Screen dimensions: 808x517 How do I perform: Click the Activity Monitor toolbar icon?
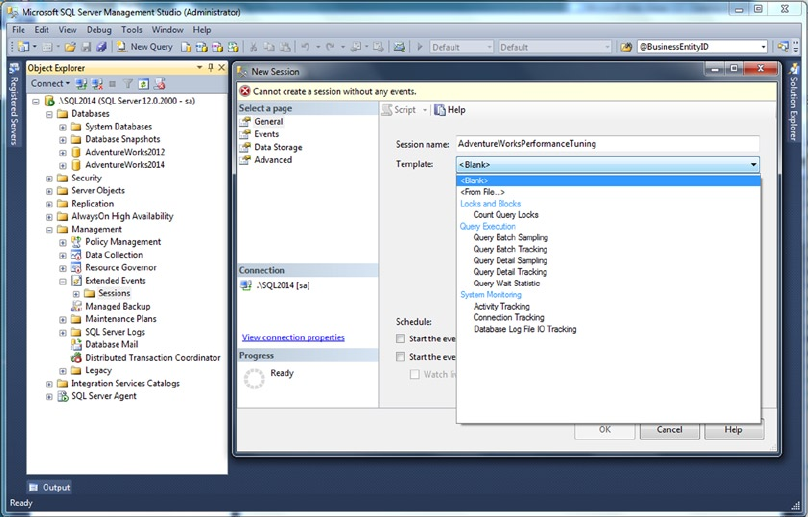(x=399, y=47)
